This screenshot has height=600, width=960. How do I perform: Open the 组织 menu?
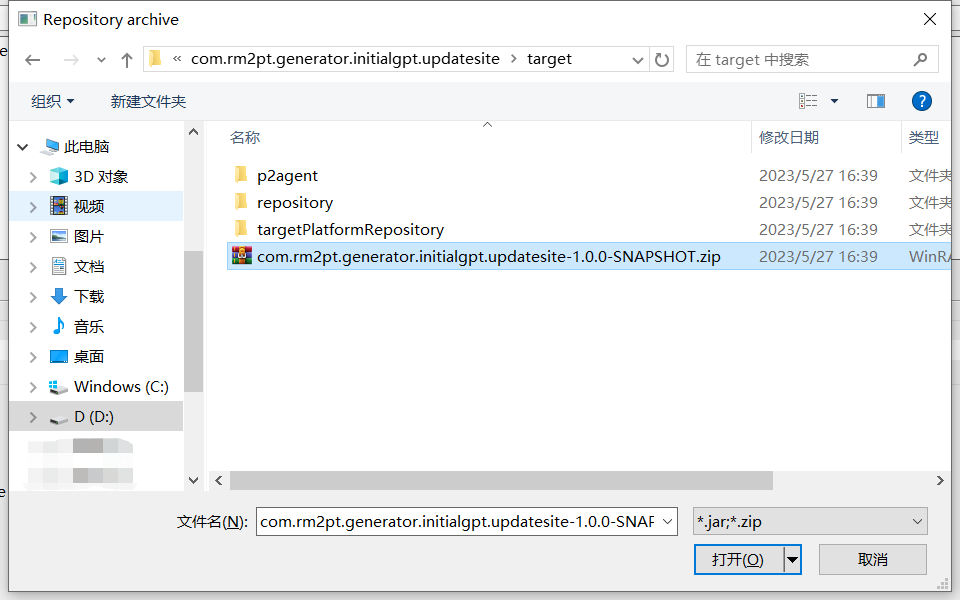coord(52,101)
